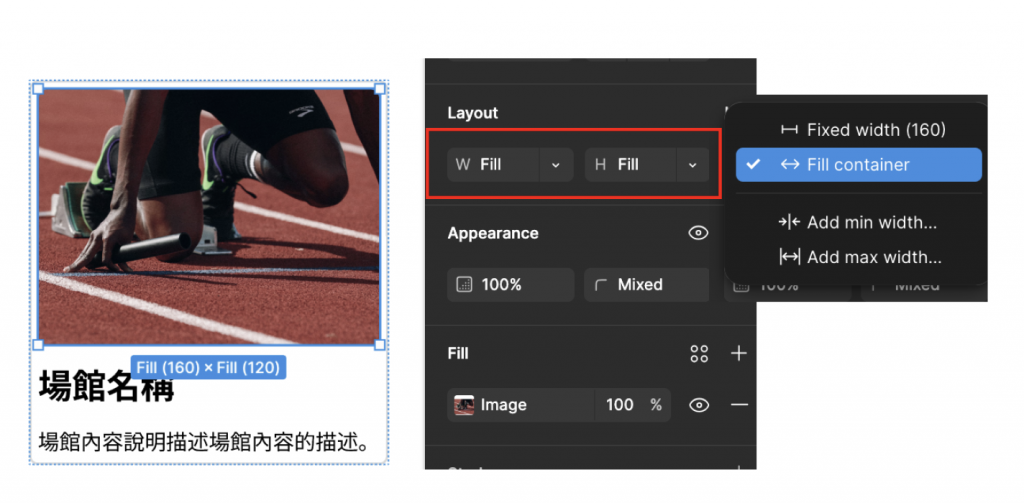Select Add max width menu entry

[x=859, y=257]
